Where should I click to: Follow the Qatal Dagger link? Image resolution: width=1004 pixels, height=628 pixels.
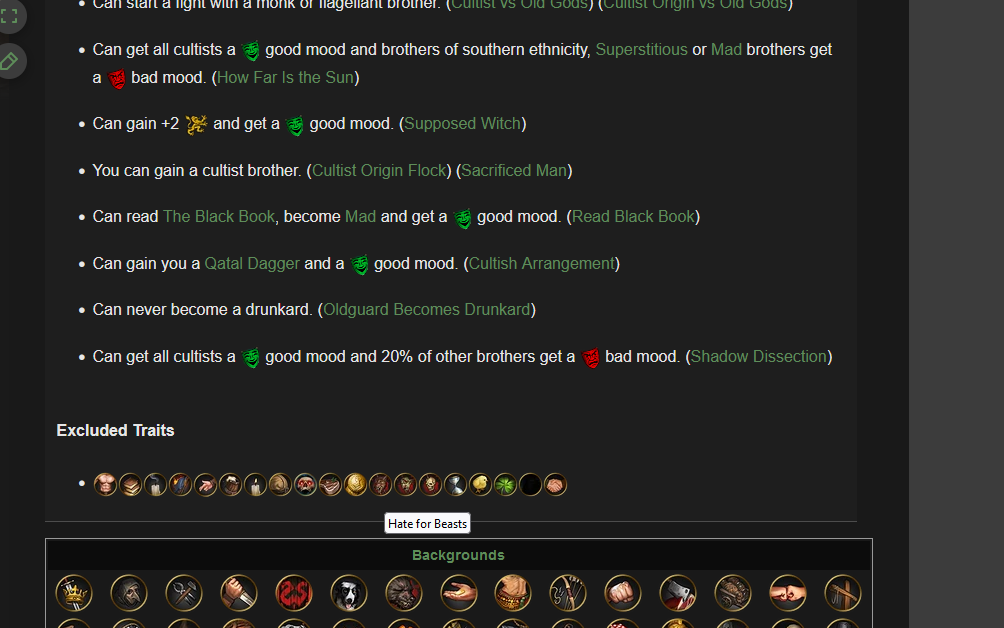(x=252, y=264)
